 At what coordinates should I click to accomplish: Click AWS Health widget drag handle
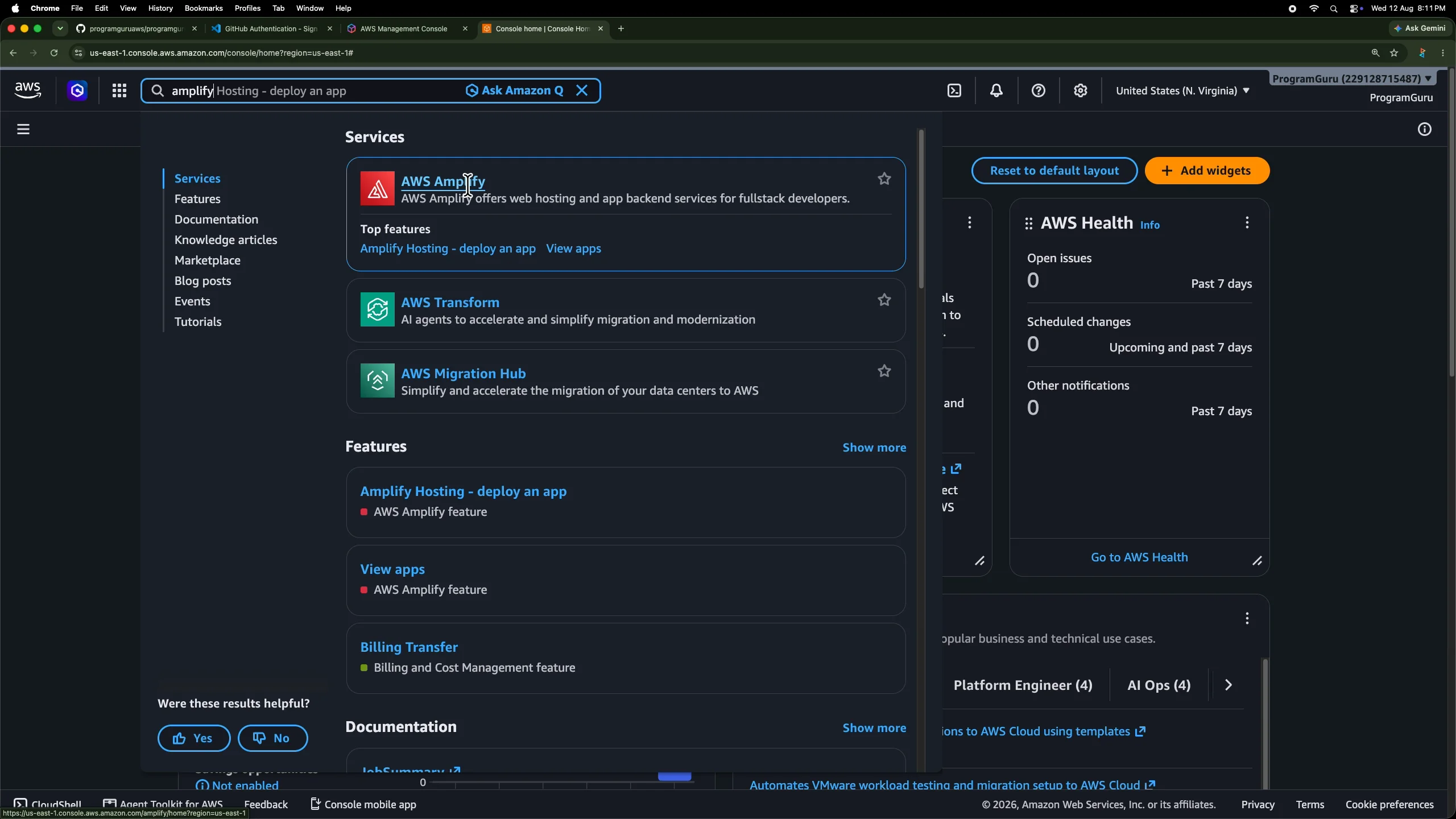[1028, 224]
